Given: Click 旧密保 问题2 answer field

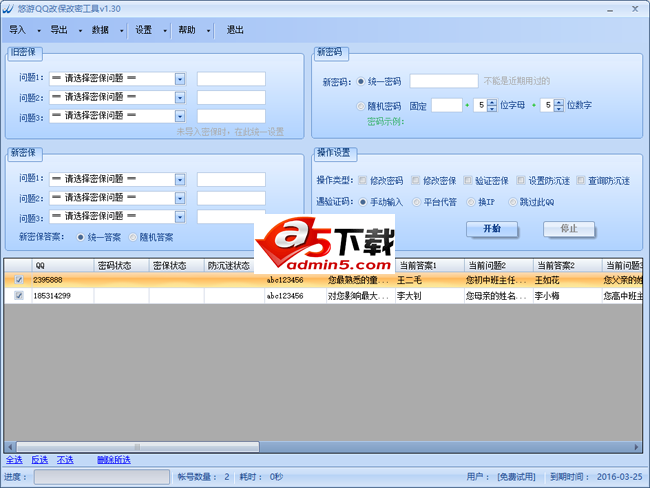Looking at the screenshot, I should 231,97.
